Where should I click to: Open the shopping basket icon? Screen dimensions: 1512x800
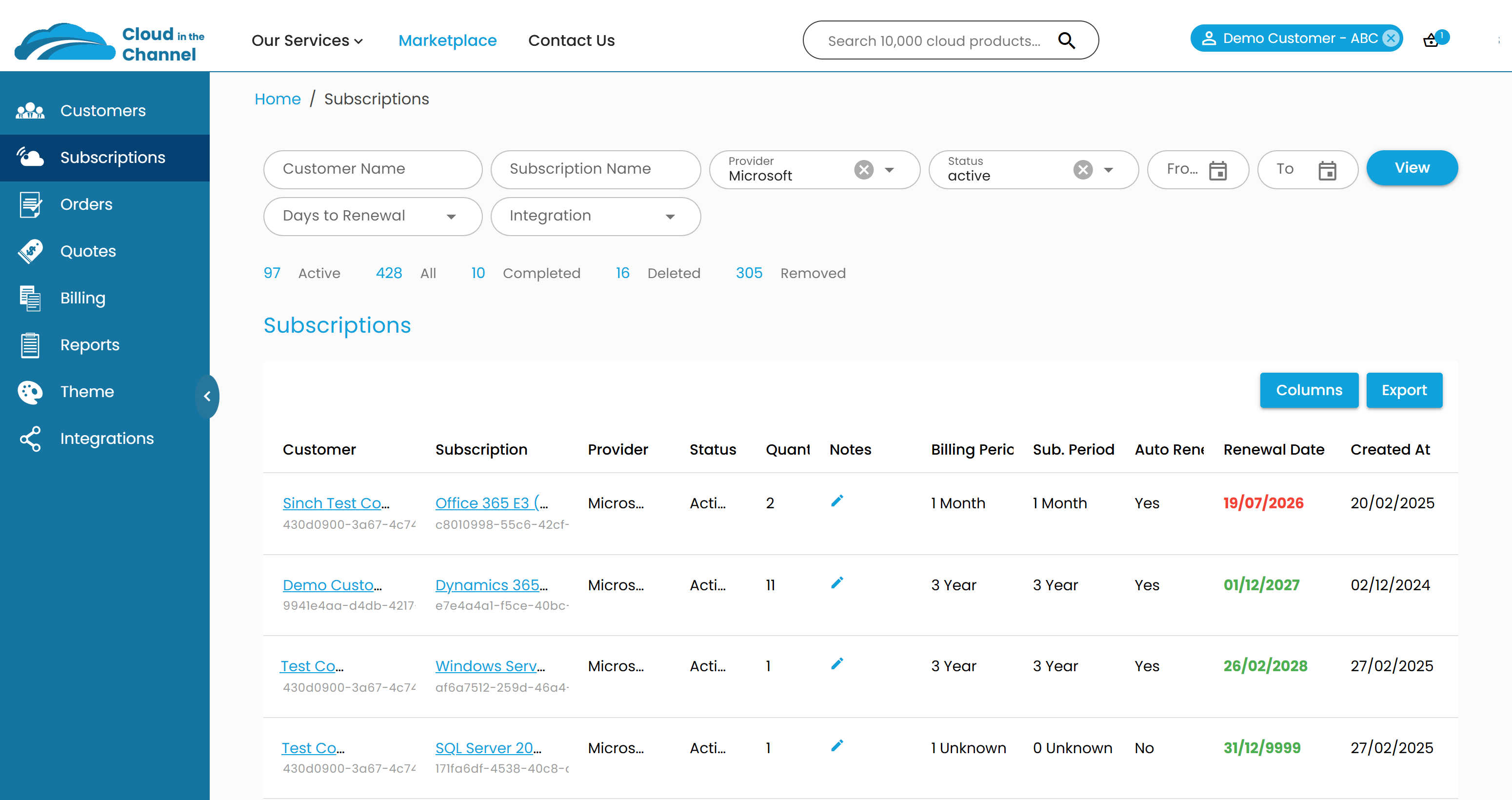pyautogui.click(x=1431, y=40)
